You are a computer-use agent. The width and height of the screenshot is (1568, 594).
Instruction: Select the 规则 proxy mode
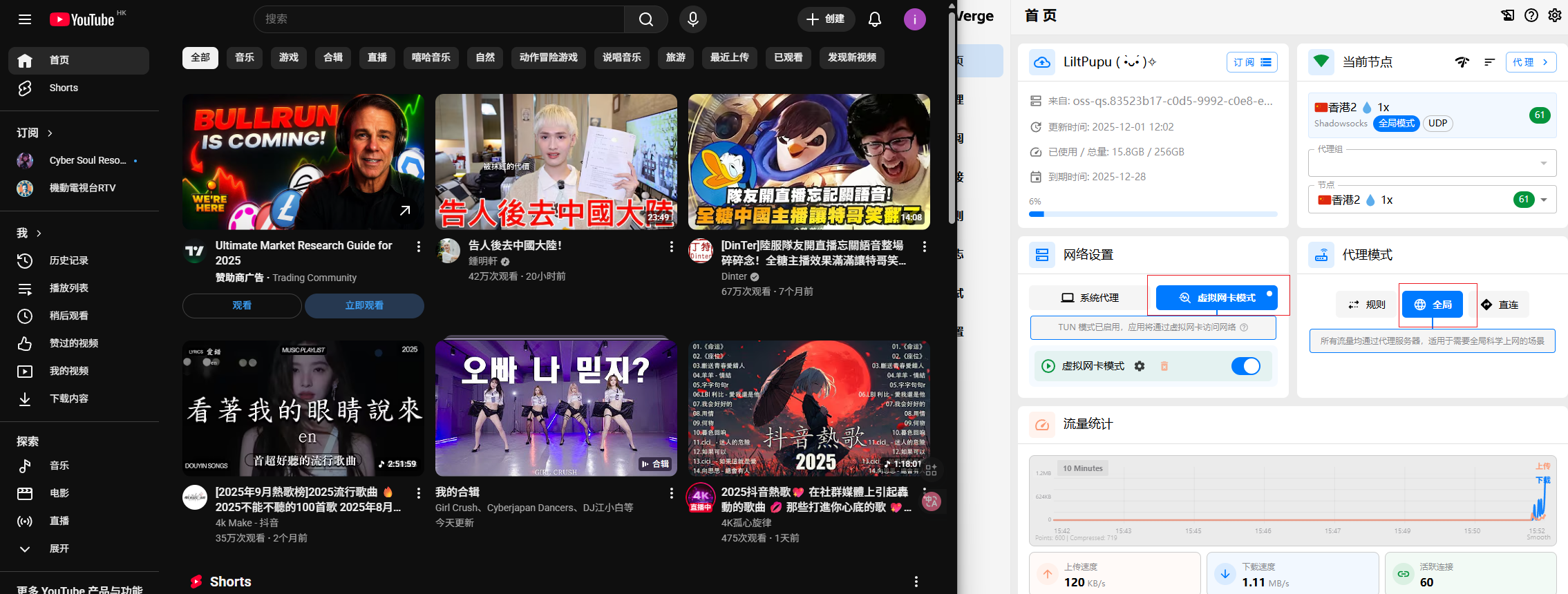(1367, 305)
